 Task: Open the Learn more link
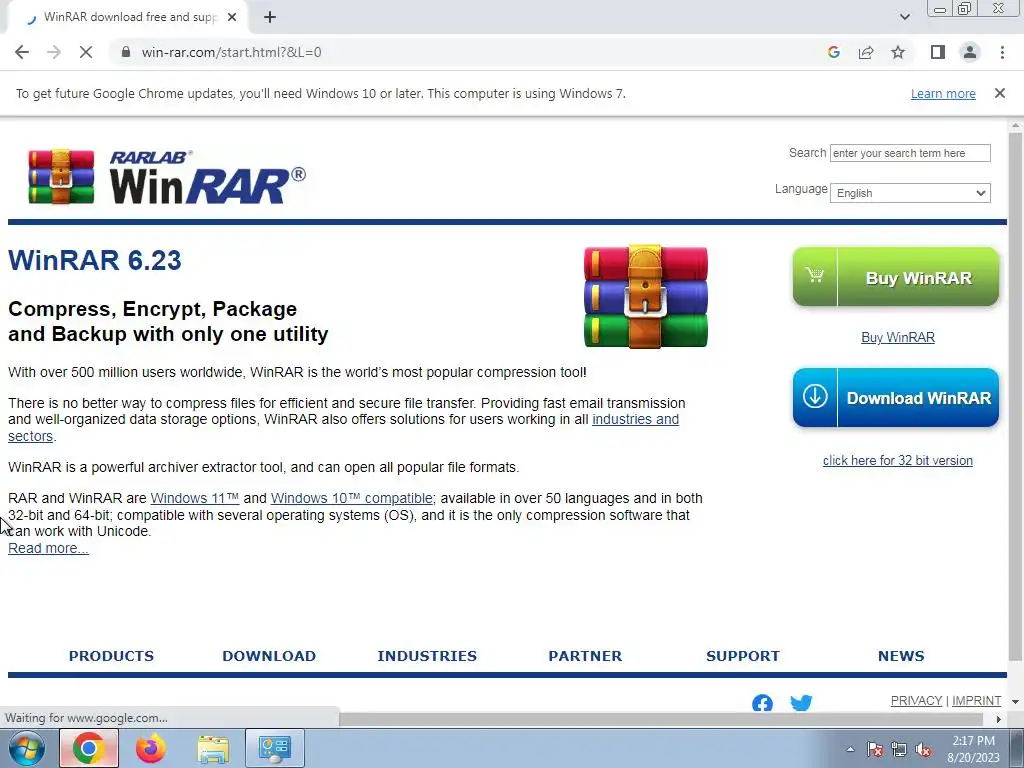pos(943,94)
